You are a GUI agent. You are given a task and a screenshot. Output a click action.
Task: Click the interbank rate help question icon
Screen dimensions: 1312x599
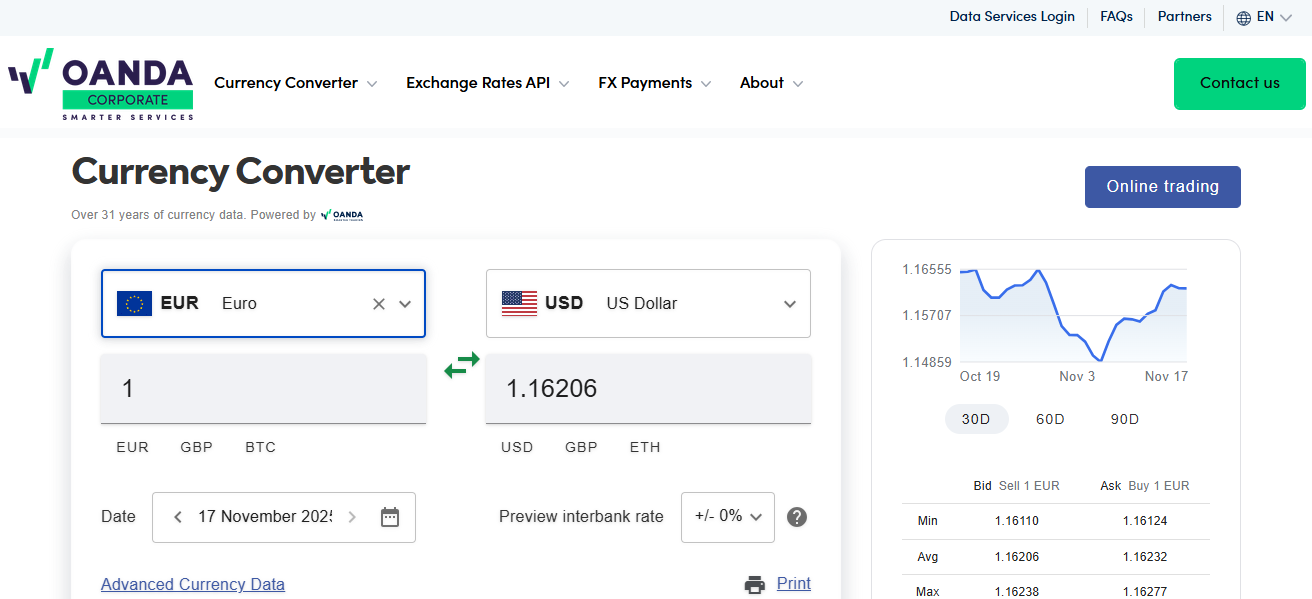(x=797, y=517)
